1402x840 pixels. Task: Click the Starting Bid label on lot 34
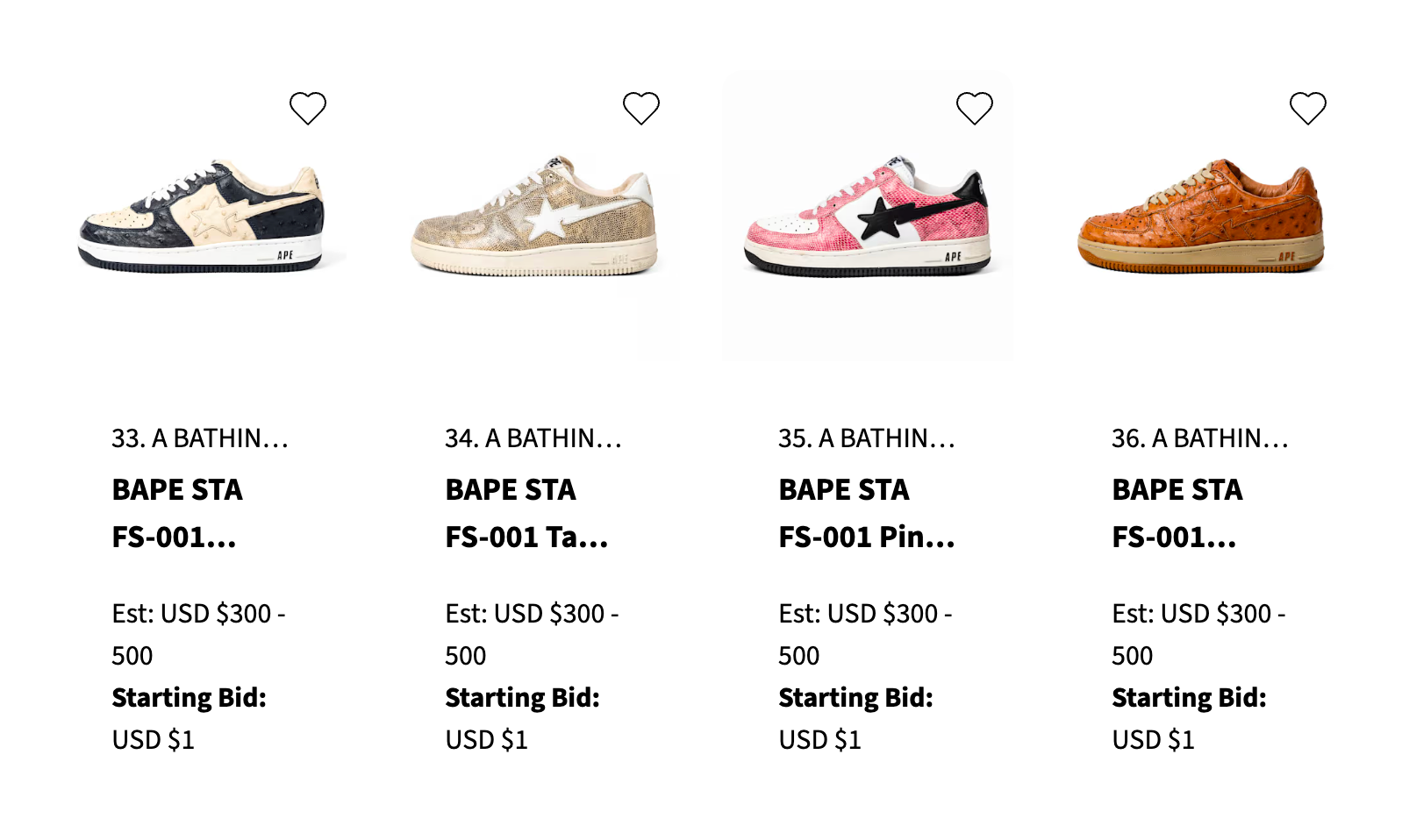coord(522,697)
